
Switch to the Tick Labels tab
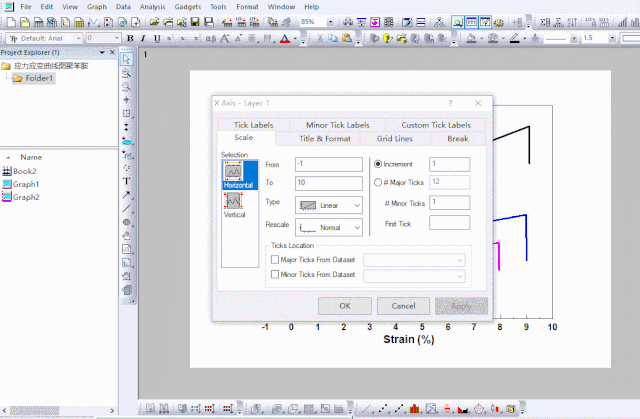[253, 125]
